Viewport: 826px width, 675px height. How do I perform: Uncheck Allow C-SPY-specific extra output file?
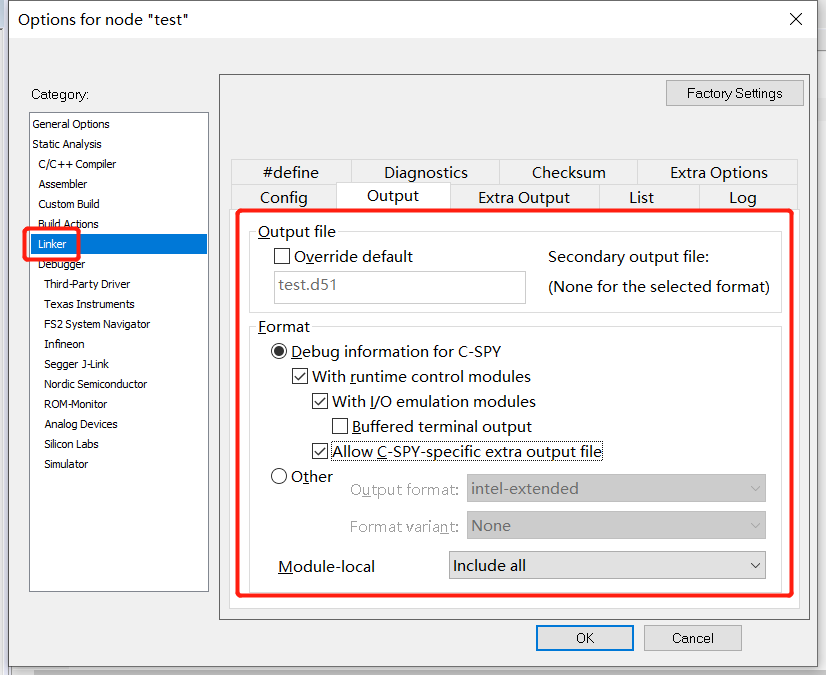pyautogui.click(x=320, y=452)
